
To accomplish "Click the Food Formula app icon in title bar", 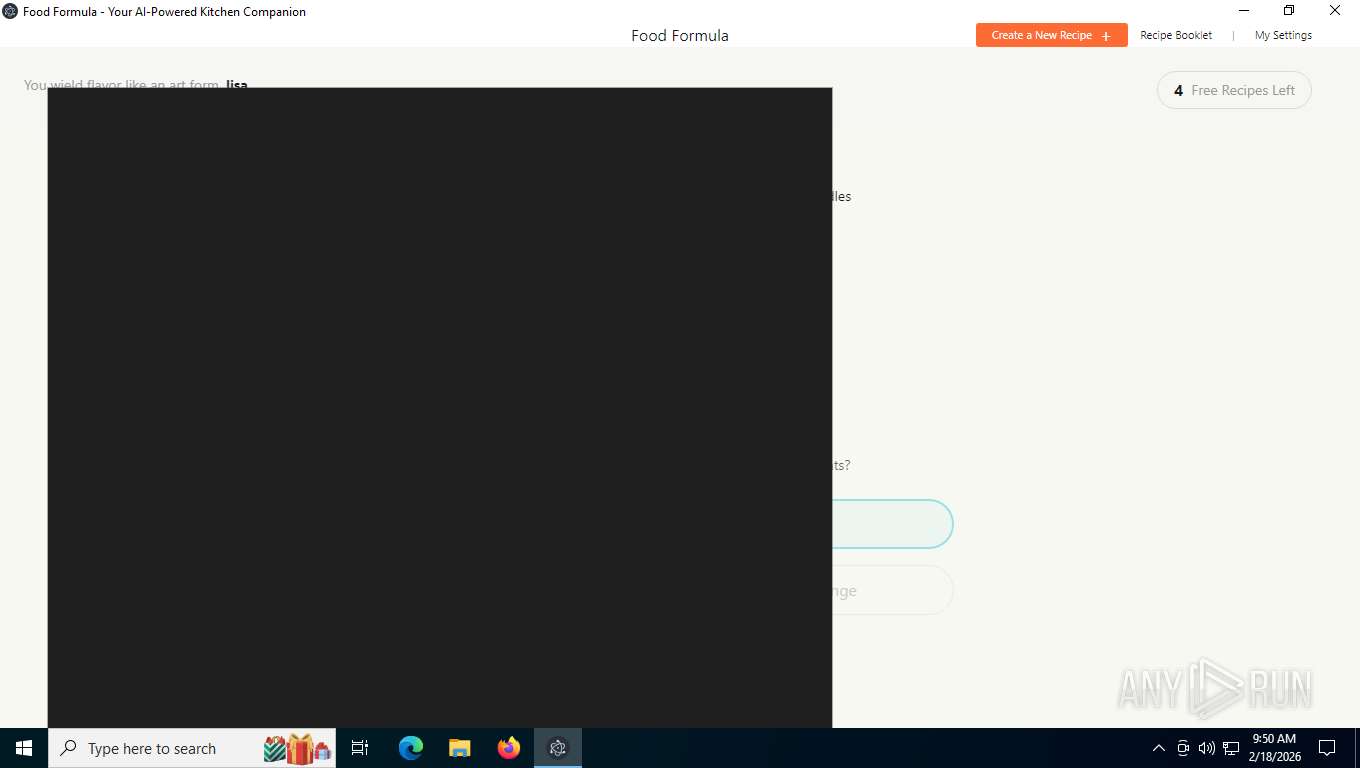I will pyautogui.click(x=11, y=11).
